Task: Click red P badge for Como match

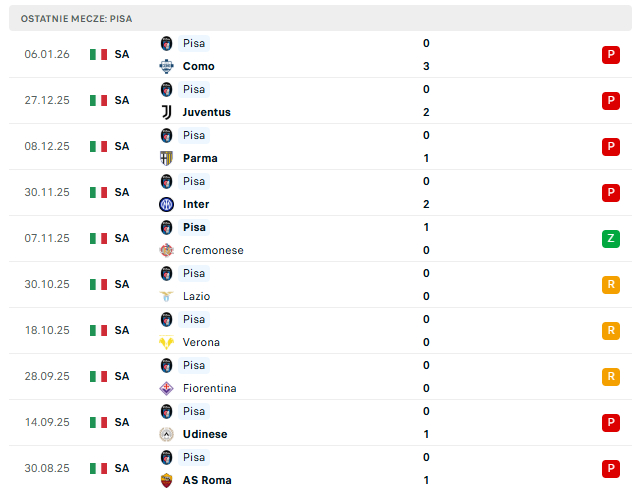Action: pos(610,55)
